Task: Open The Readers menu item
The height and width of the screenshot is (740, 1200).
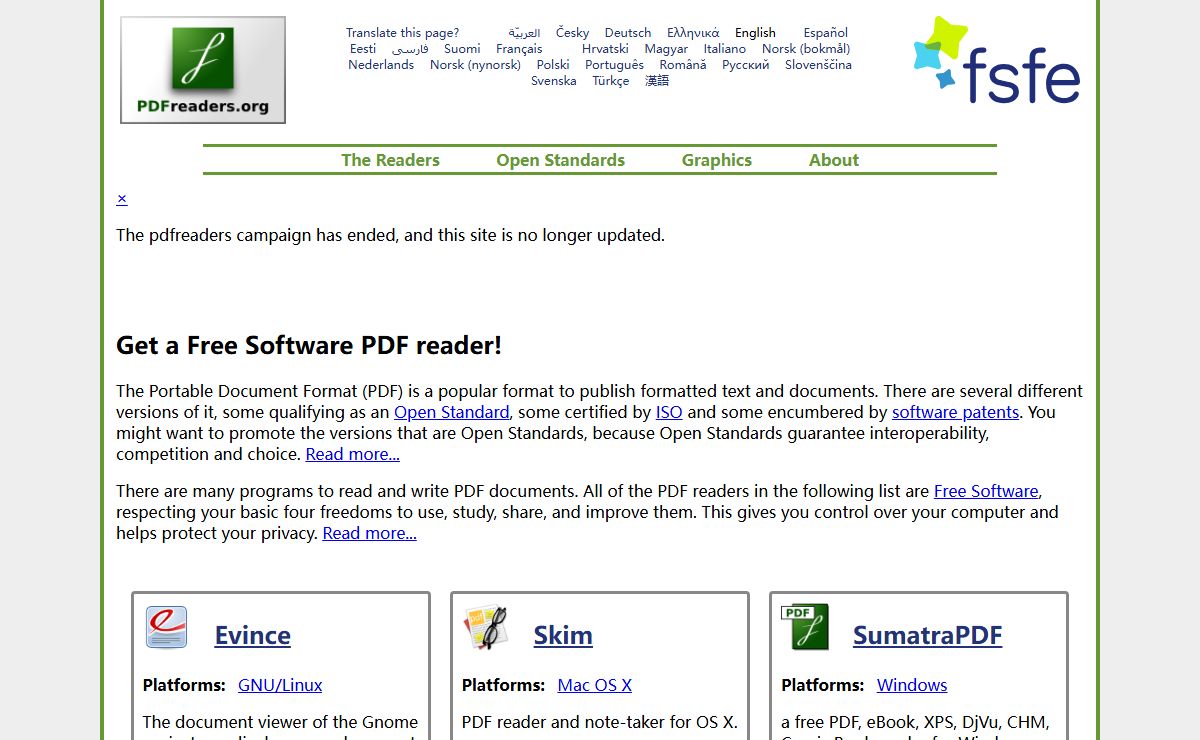Action: click(390, 160)
